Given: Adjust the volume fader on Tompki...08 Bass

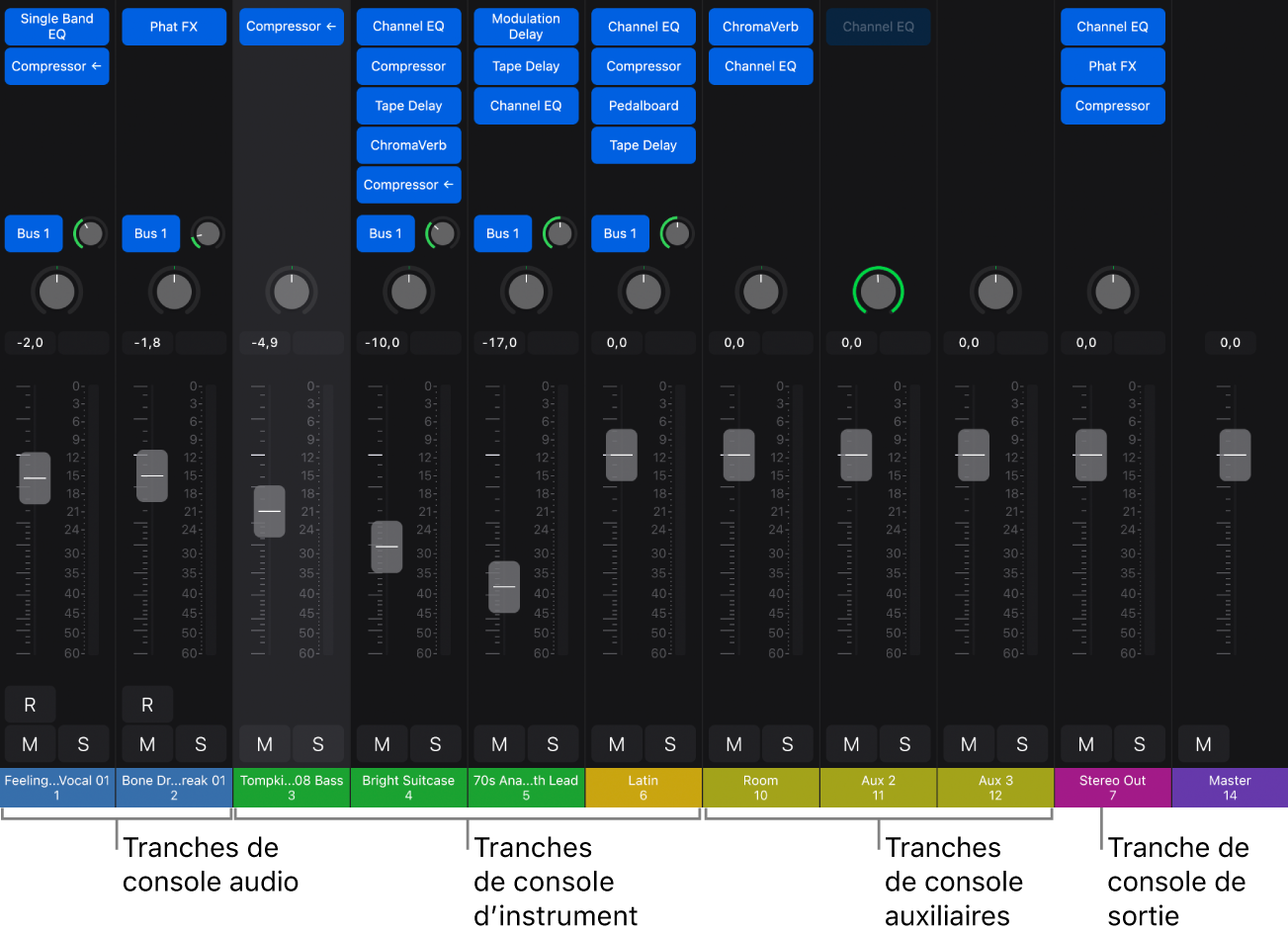Looking at the screenshot, I should coord(269,511).
